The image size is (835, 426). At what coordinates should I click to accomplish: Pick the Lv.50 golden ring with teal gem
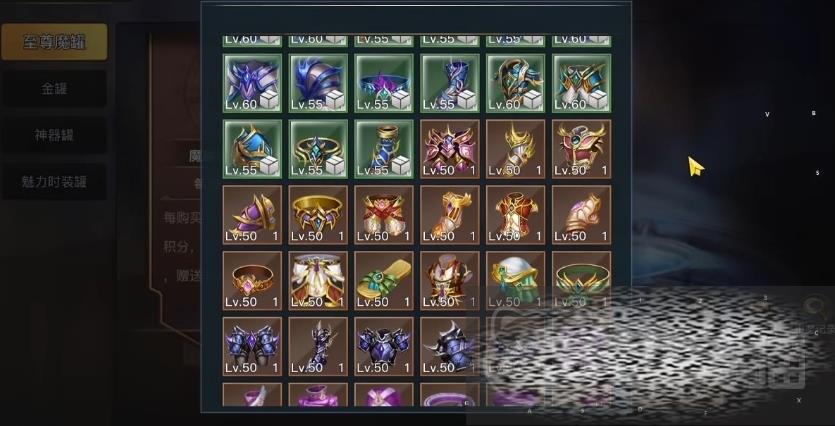click(318, 215)
